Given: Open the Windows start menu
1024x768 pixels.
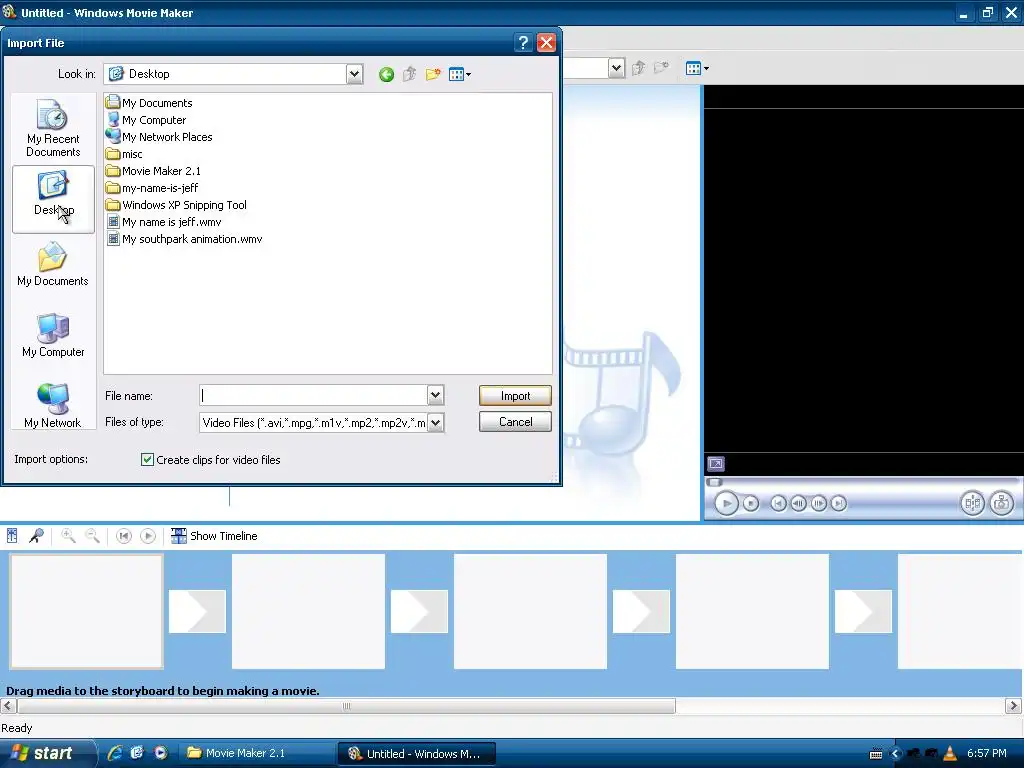Looking at the screenshot, I should pyautogui.click(x=46, y=754).
